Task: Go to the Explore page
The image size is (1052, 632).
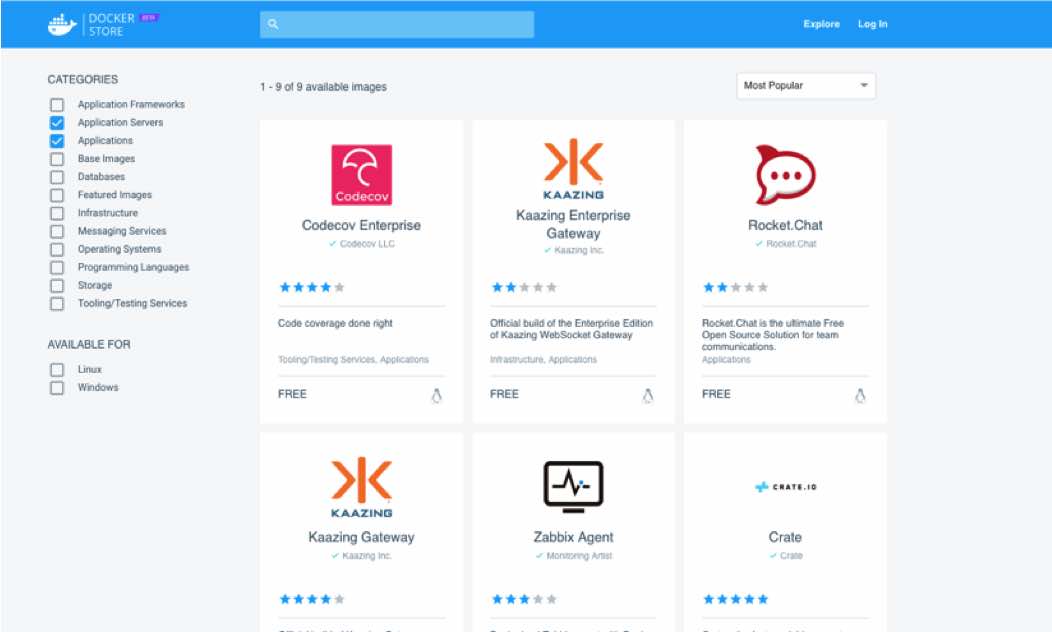Action: 821,24
